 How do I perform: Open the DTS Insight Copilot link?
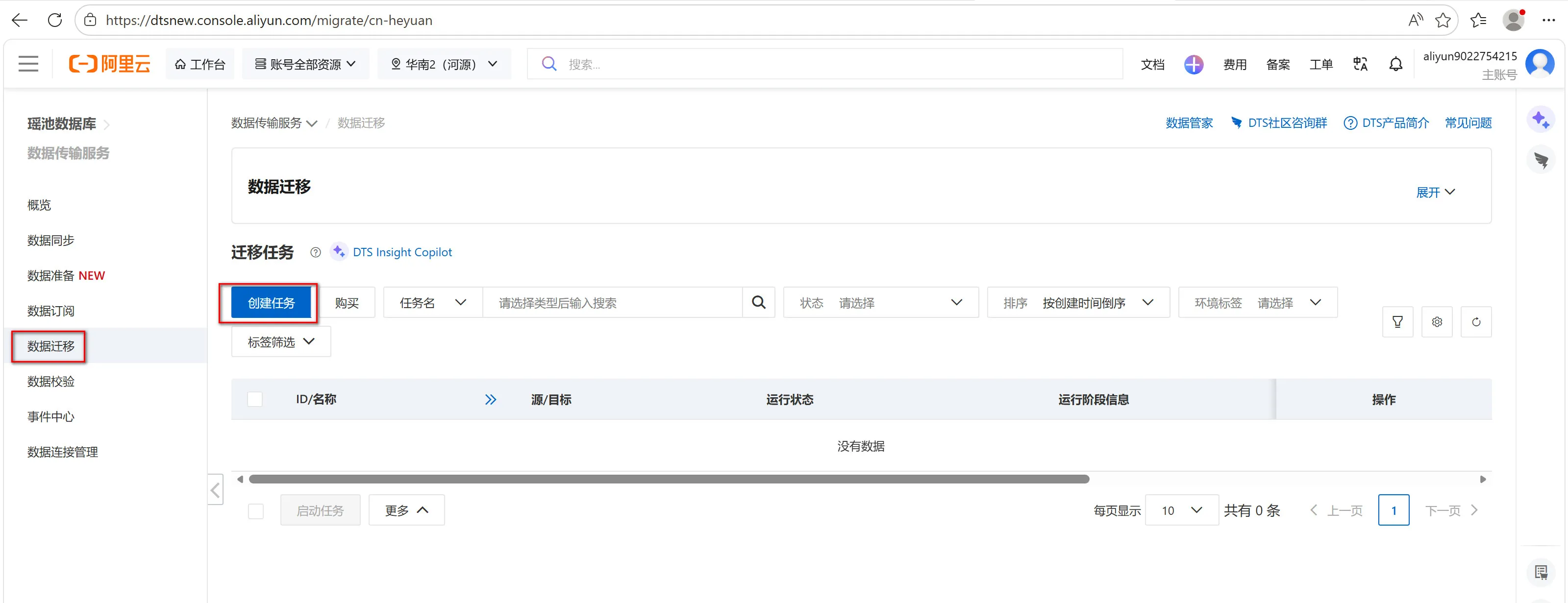(402, 253)
